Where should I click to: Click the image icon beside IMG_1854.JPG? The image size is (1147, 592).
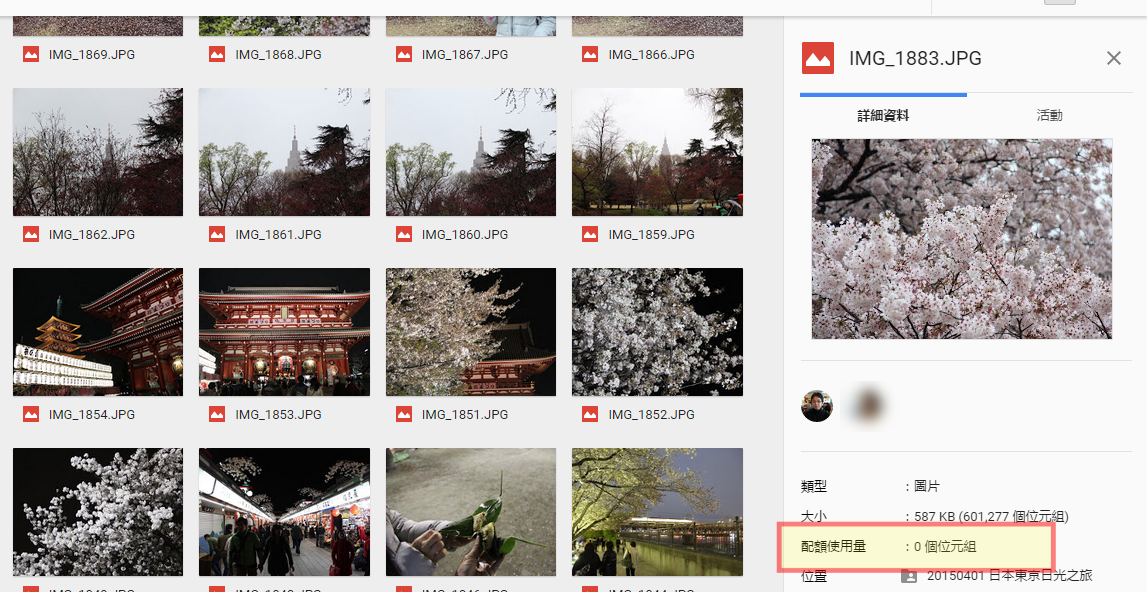coord(31,414)
